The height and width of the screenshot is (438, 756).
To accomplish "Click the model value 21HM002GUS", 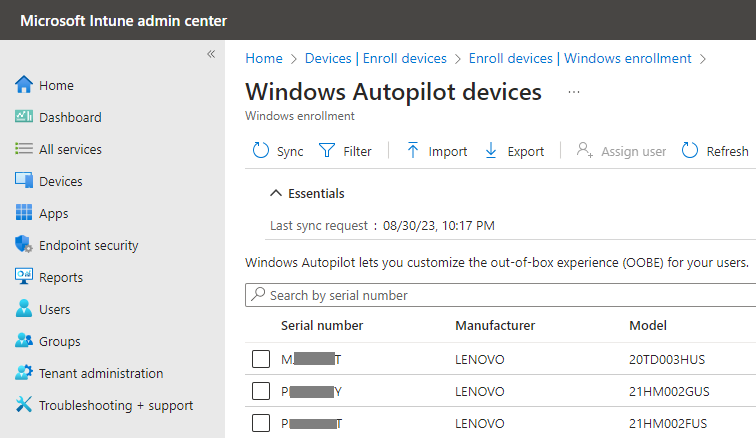I will click(669, 392).
